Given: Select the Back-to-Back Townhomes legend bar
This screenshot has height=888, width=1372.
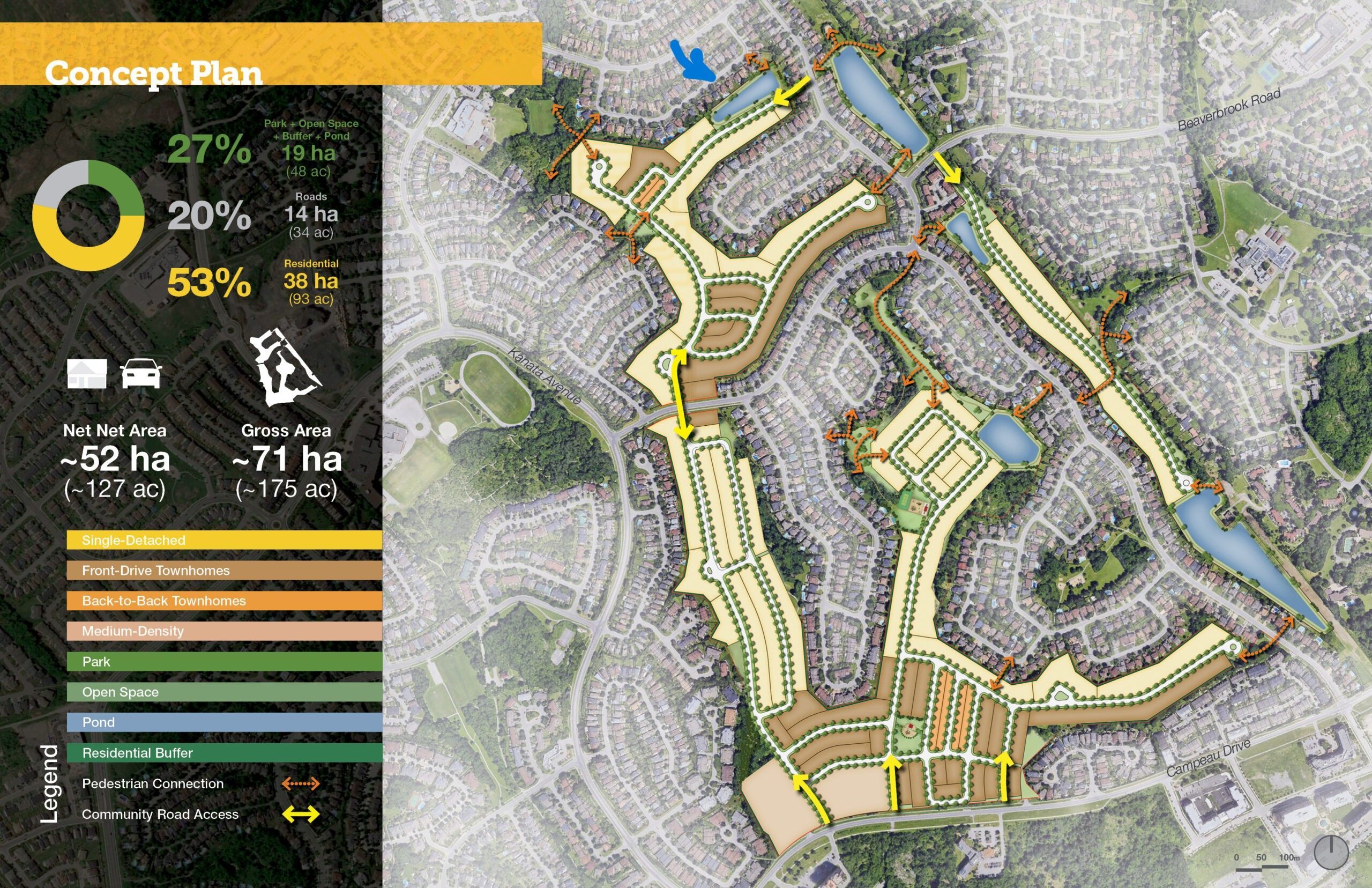Looking at the screenshot, I should pyautogui.click(x=224, y=601).
